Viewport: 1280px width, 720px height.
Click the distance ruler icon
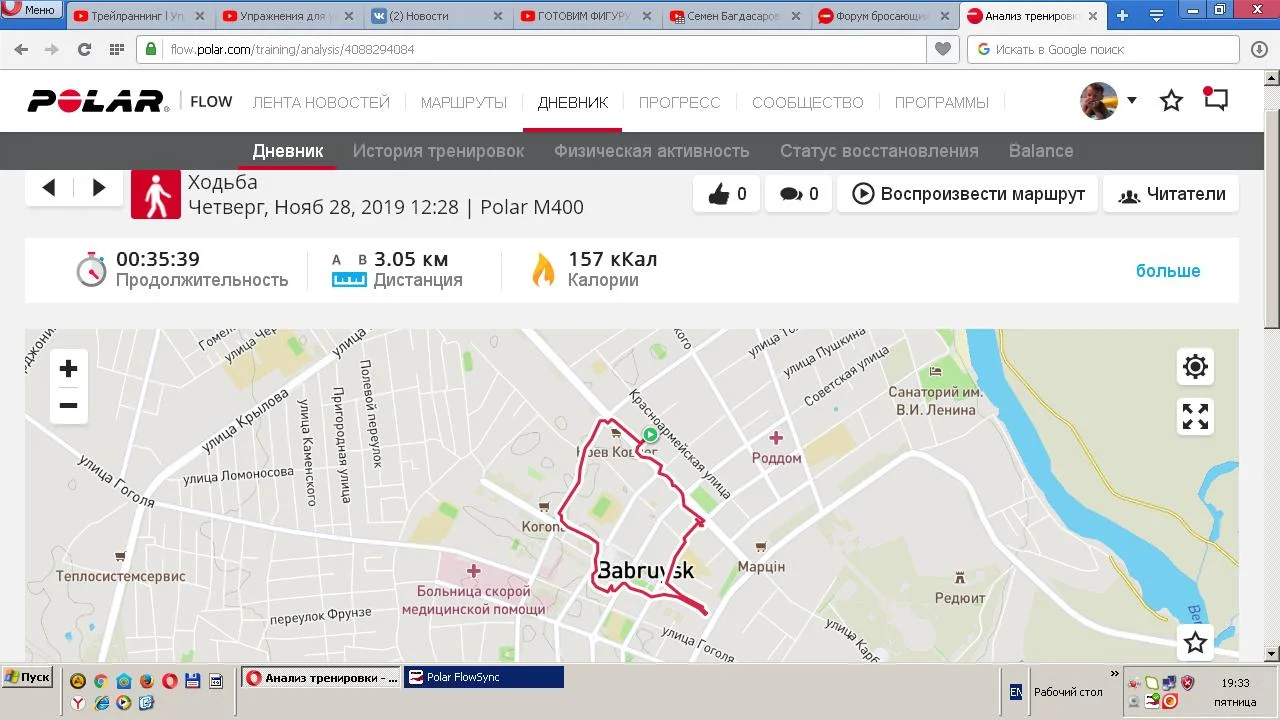pos(349,280)
